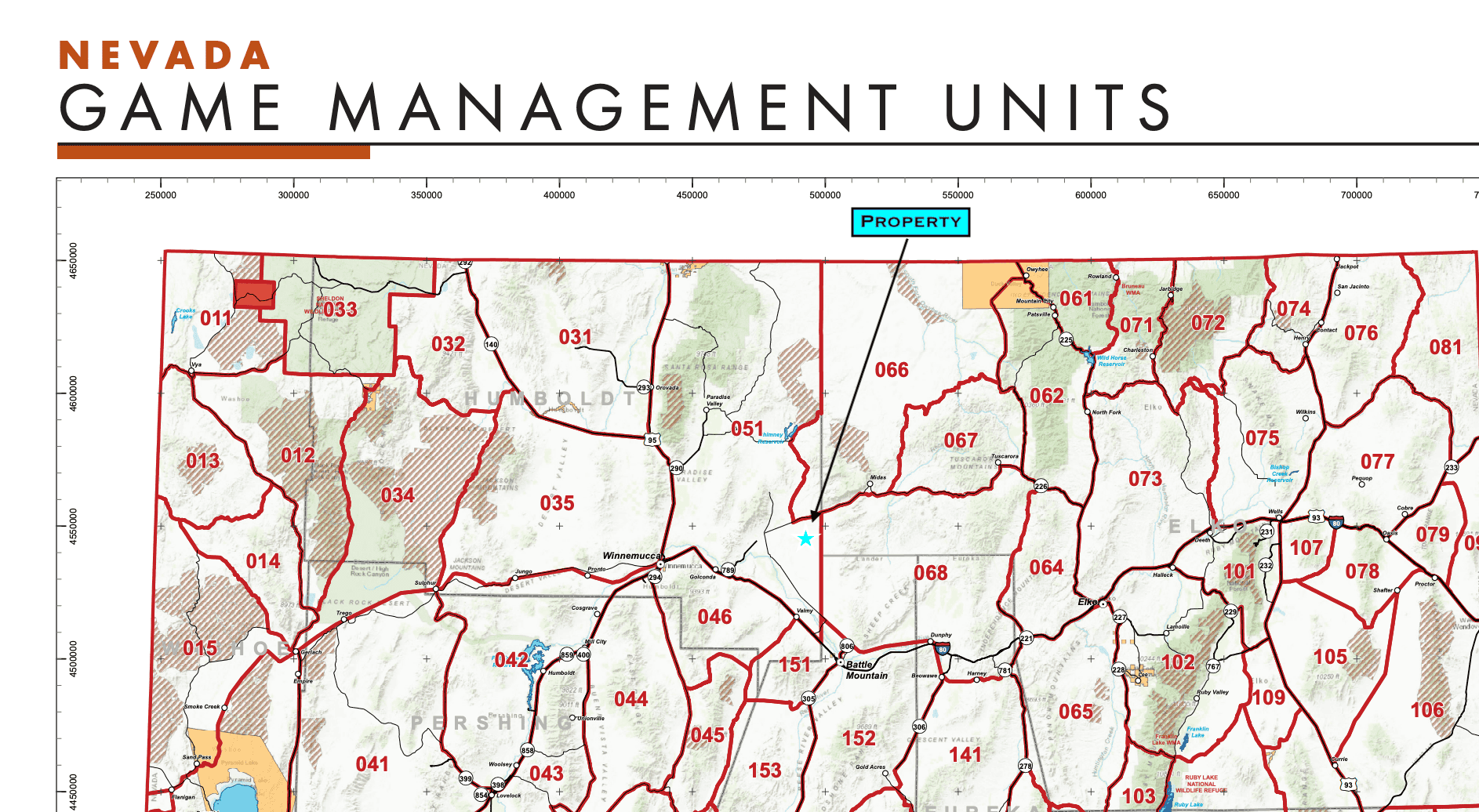The height and width of the screenshot is (812, 1479).
Task: Select the Battle Mountain city label
Action: pos(867,670)
